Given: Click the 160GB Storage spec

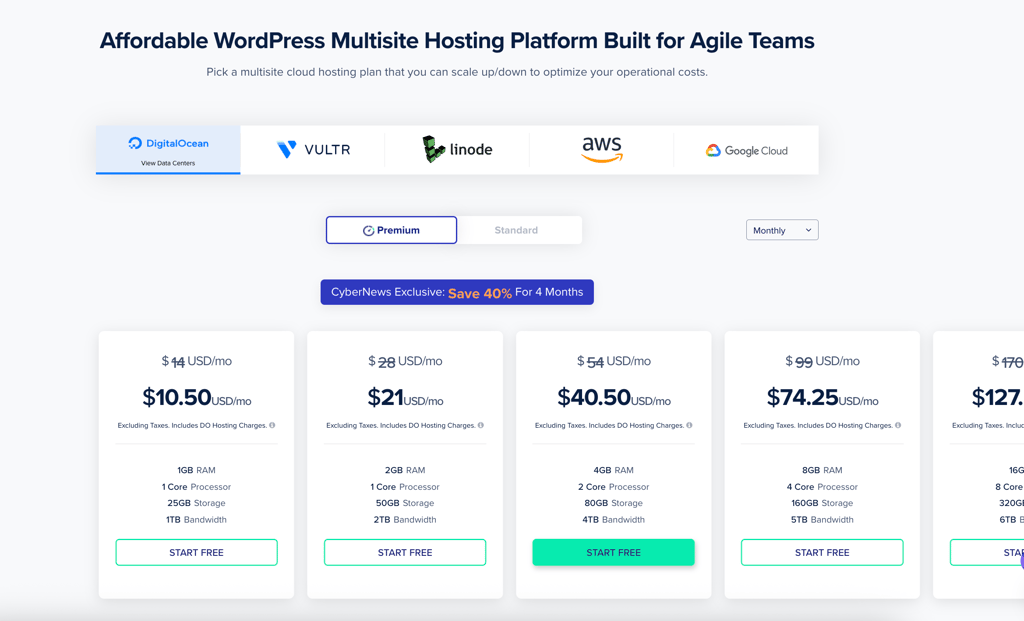Looking at the screenshot, I should coord(822,503).
